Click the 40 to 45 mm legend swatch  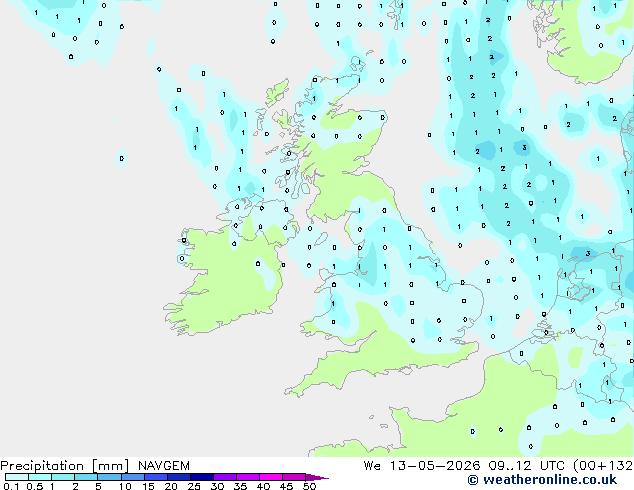[x=271, y=477]
